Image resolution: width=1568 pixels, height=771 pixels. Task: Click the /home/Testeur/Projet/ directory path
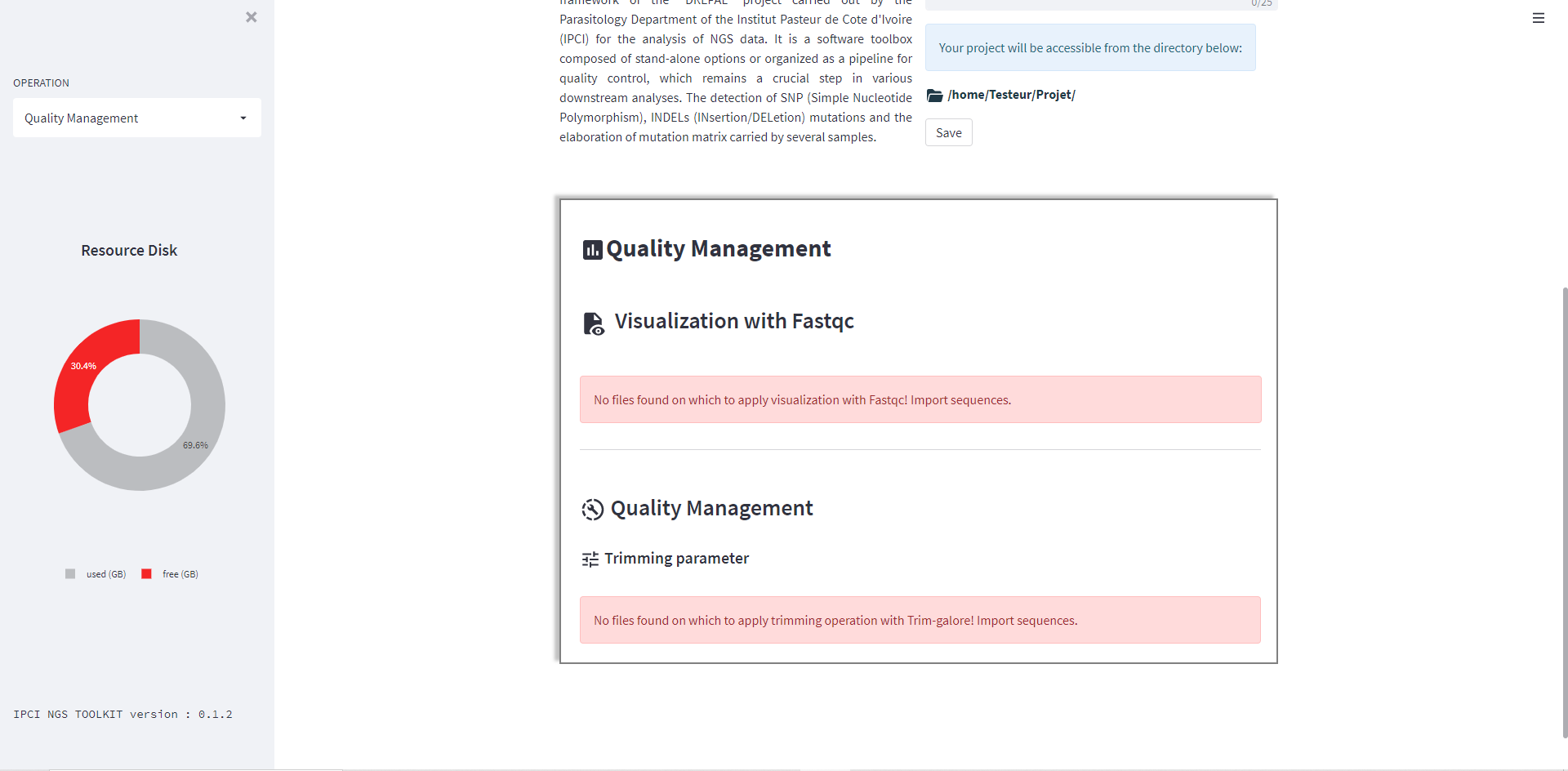1011,95
